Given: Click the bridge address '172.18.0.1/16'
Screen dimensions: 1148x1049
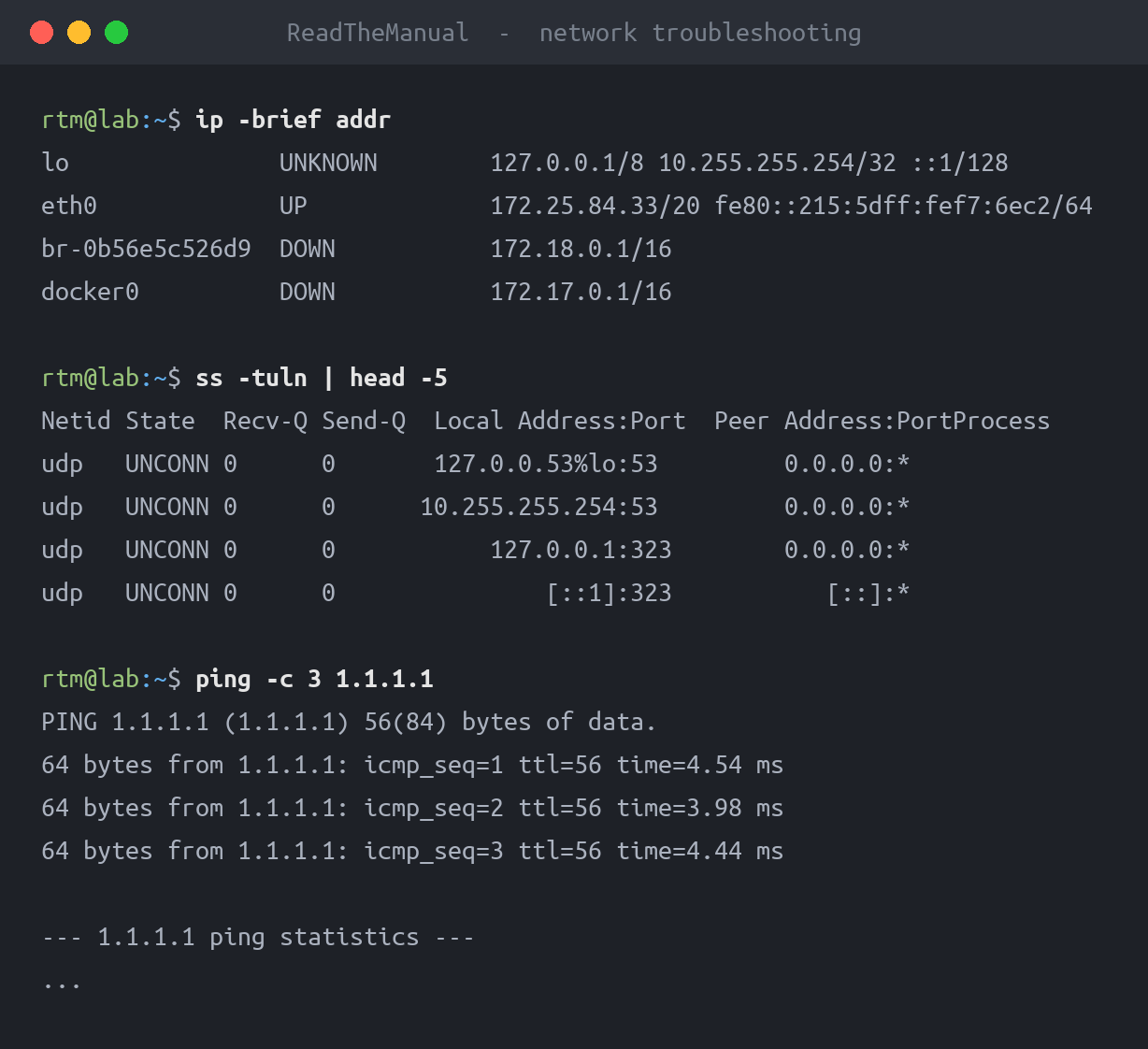Looking at the screenshot, I should tap(581, 249).
